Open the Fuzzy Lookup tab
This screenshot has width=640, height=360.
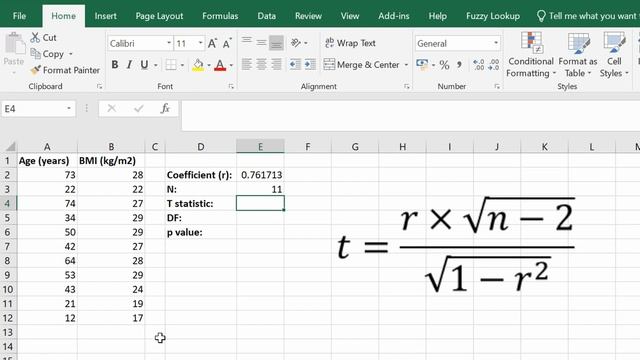tap(493, 16)
